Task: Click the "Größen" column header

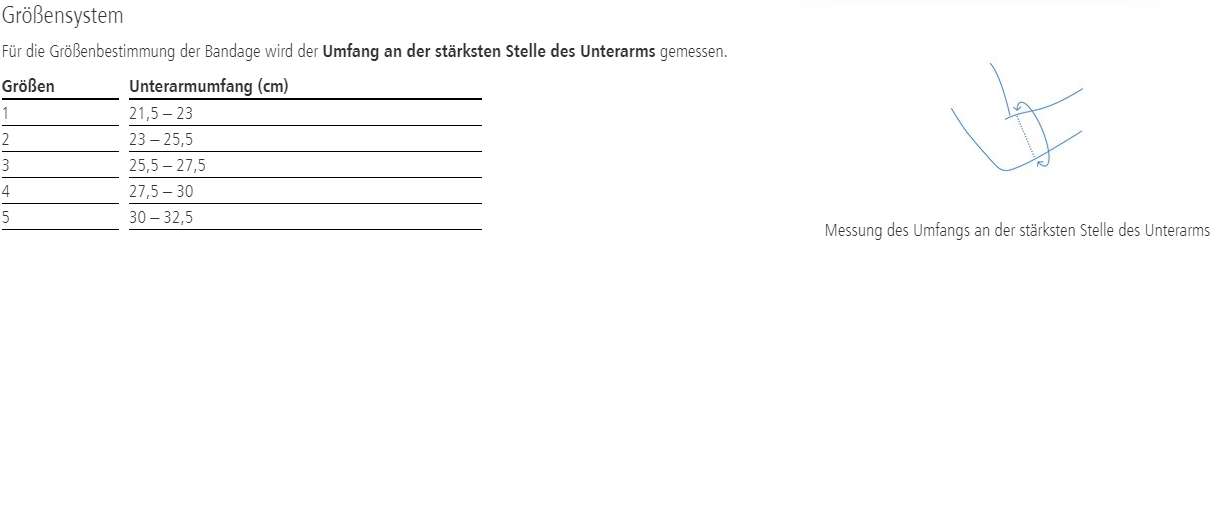Action: (x=28, y=87)
